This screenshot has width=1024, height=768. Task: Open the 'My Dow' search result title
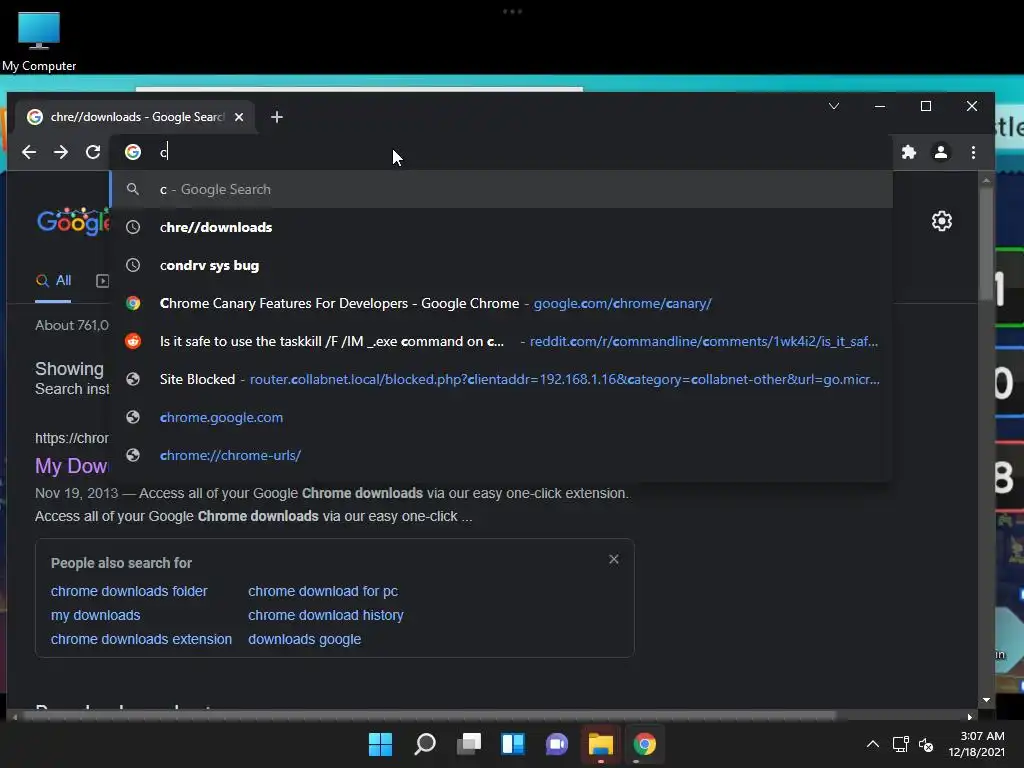coord(72,466)
